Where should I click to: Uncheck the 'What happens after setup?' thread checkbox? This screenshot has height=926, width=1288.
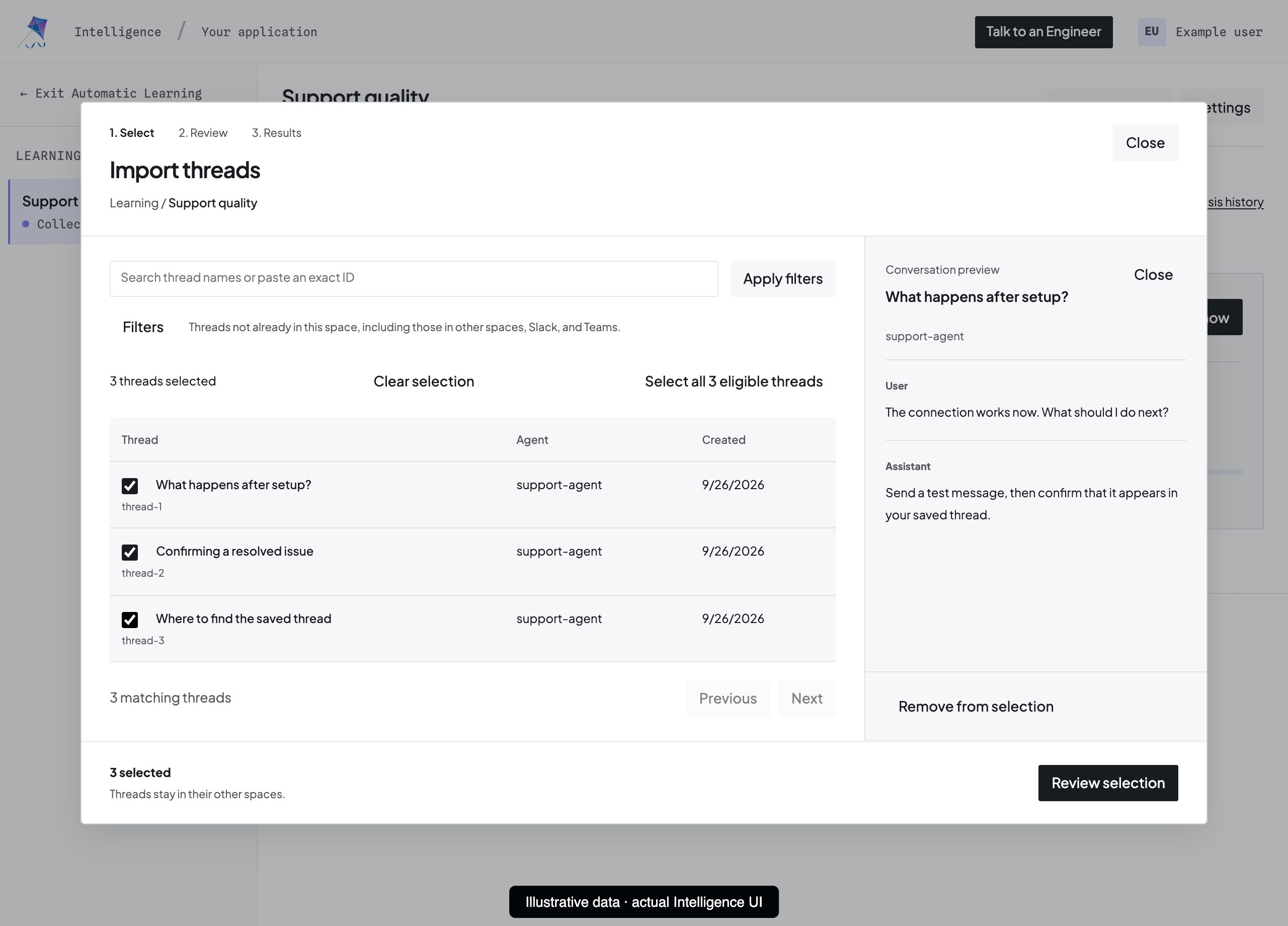pos(129,486)
